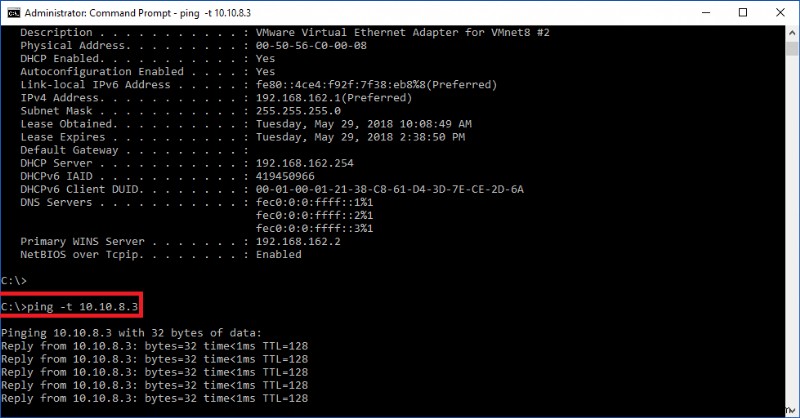The image size is (800, 418).
Task: Click the scrollbar down arrow
Action: [x=791, y=410]
